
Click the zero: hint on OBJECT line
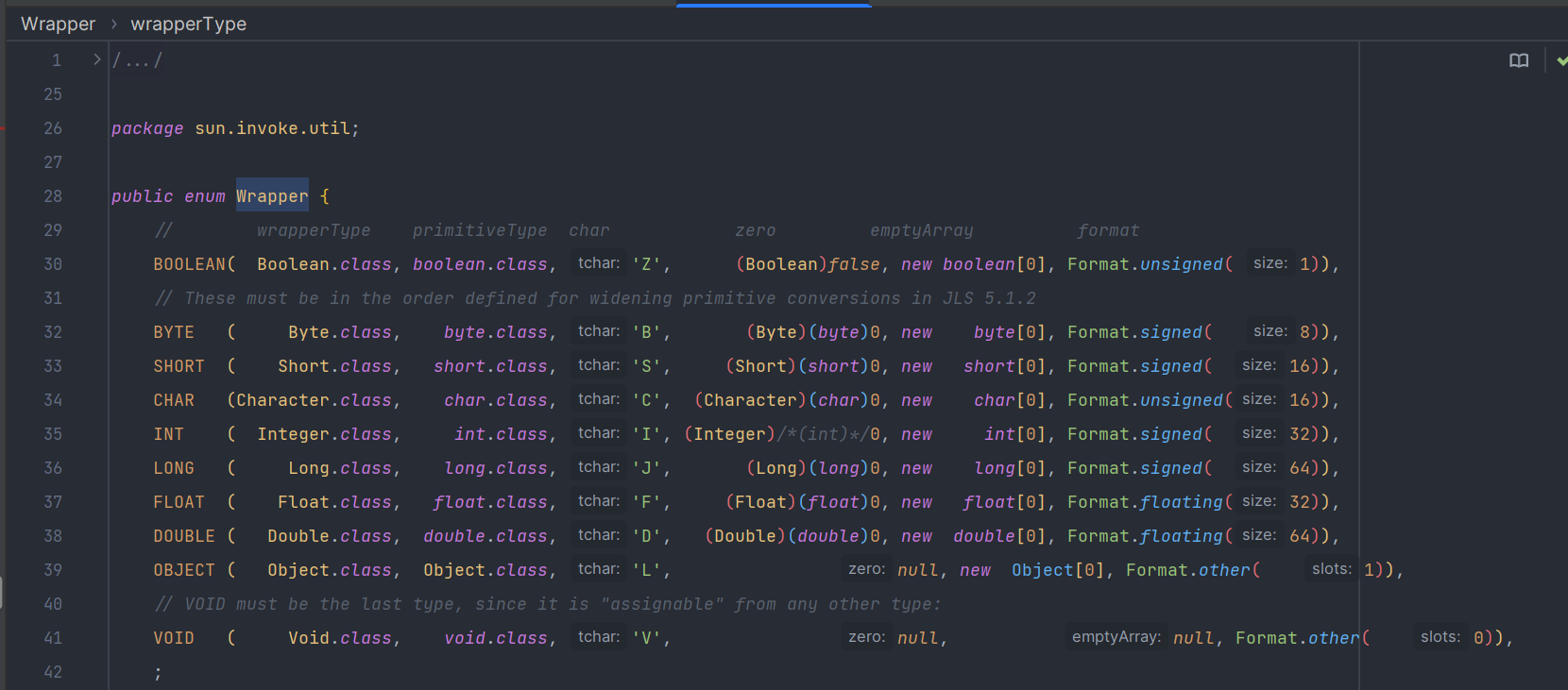click(x=866, y=569)
